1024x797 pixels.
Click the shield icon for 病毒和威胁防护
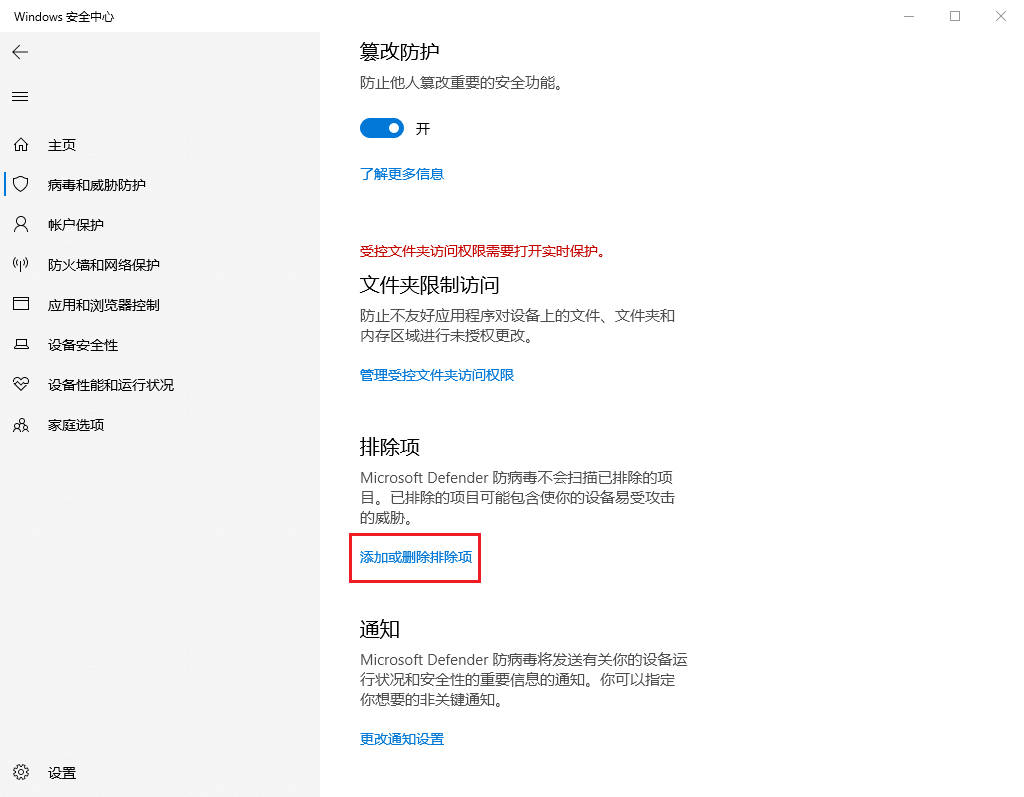point(20,185)
